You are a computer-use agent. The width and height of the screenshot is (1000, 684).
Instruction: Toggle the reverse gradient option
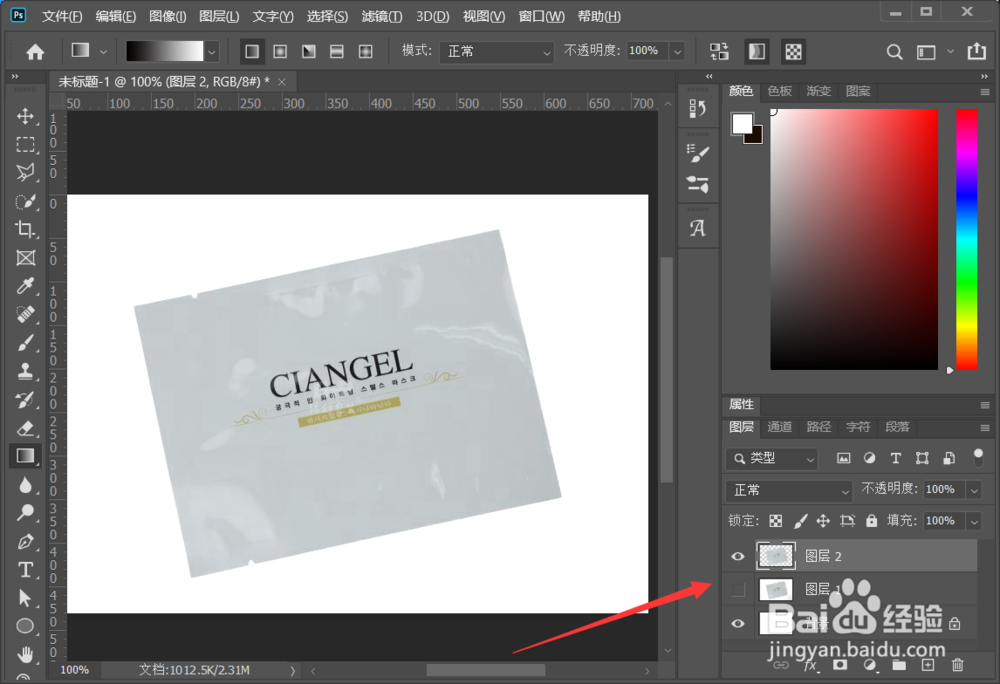[x=719, y=51]
